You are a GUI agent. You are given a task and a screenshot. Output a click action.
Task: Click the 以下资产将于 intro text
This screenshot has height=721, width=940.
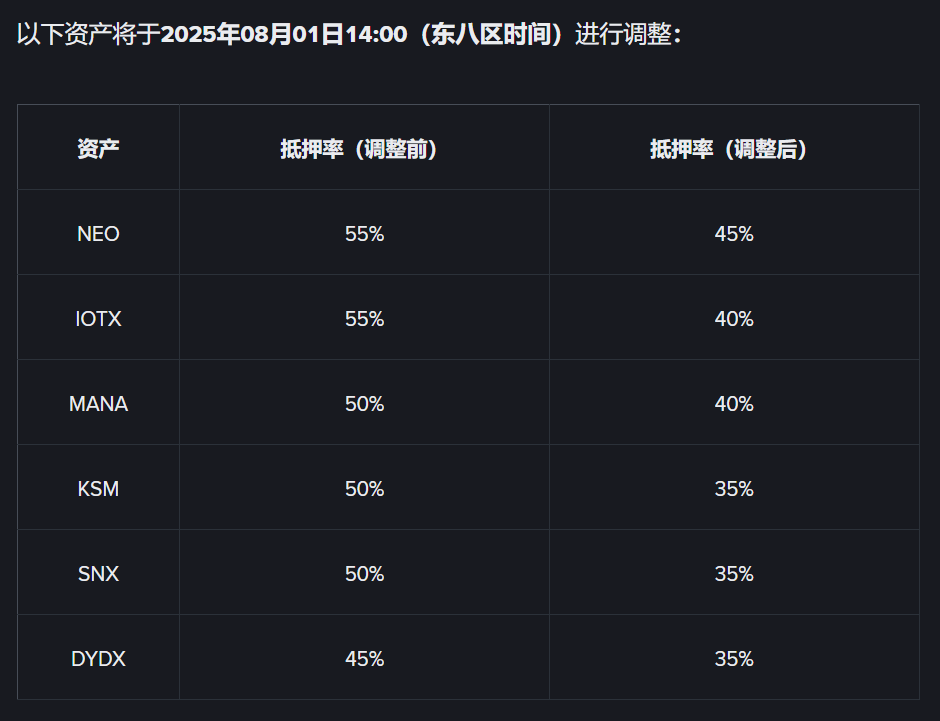[x=89, y=34]
